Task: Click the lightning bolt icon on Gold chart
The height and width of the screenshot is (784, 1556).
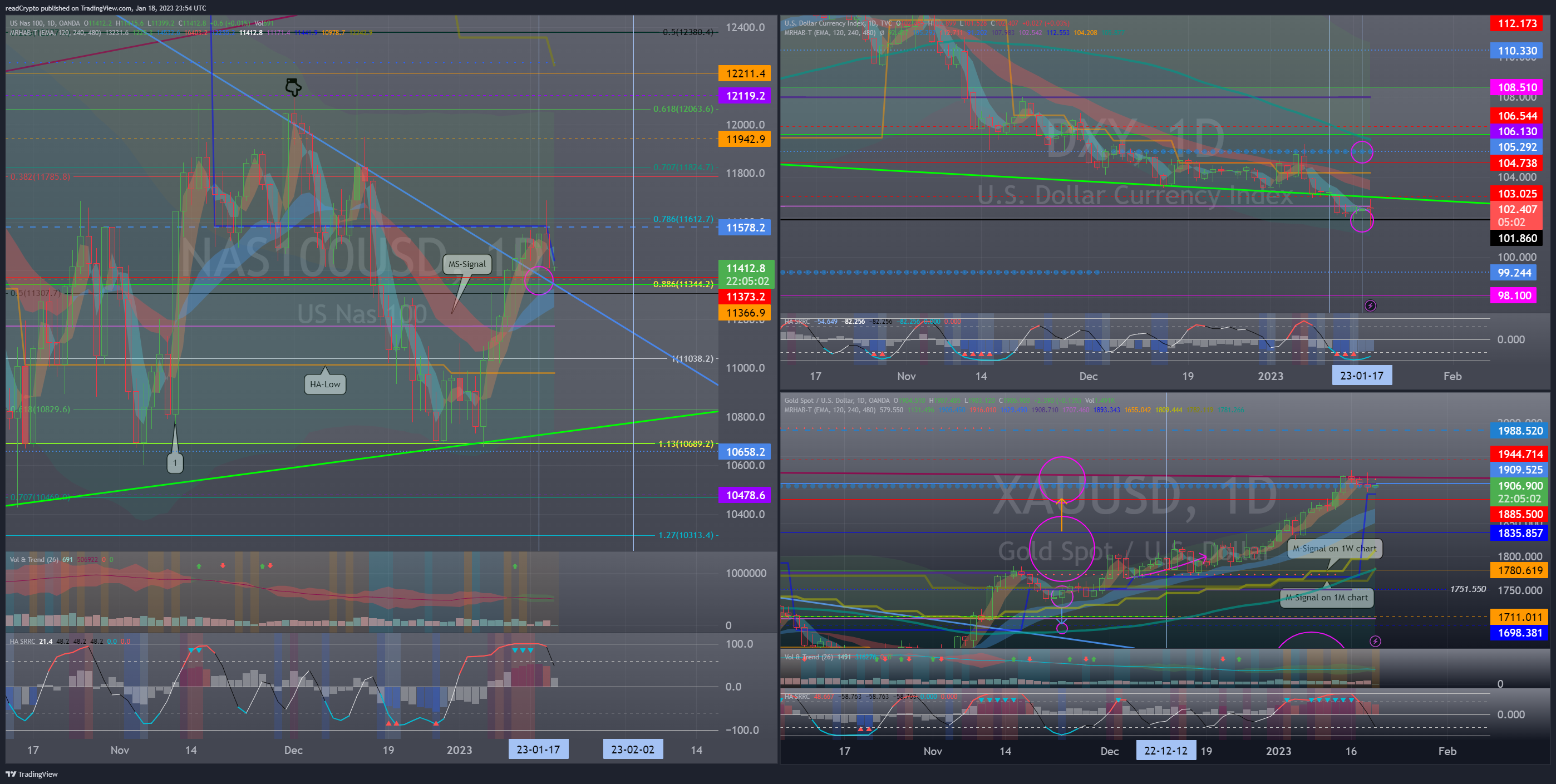Action: (1375, 641)
